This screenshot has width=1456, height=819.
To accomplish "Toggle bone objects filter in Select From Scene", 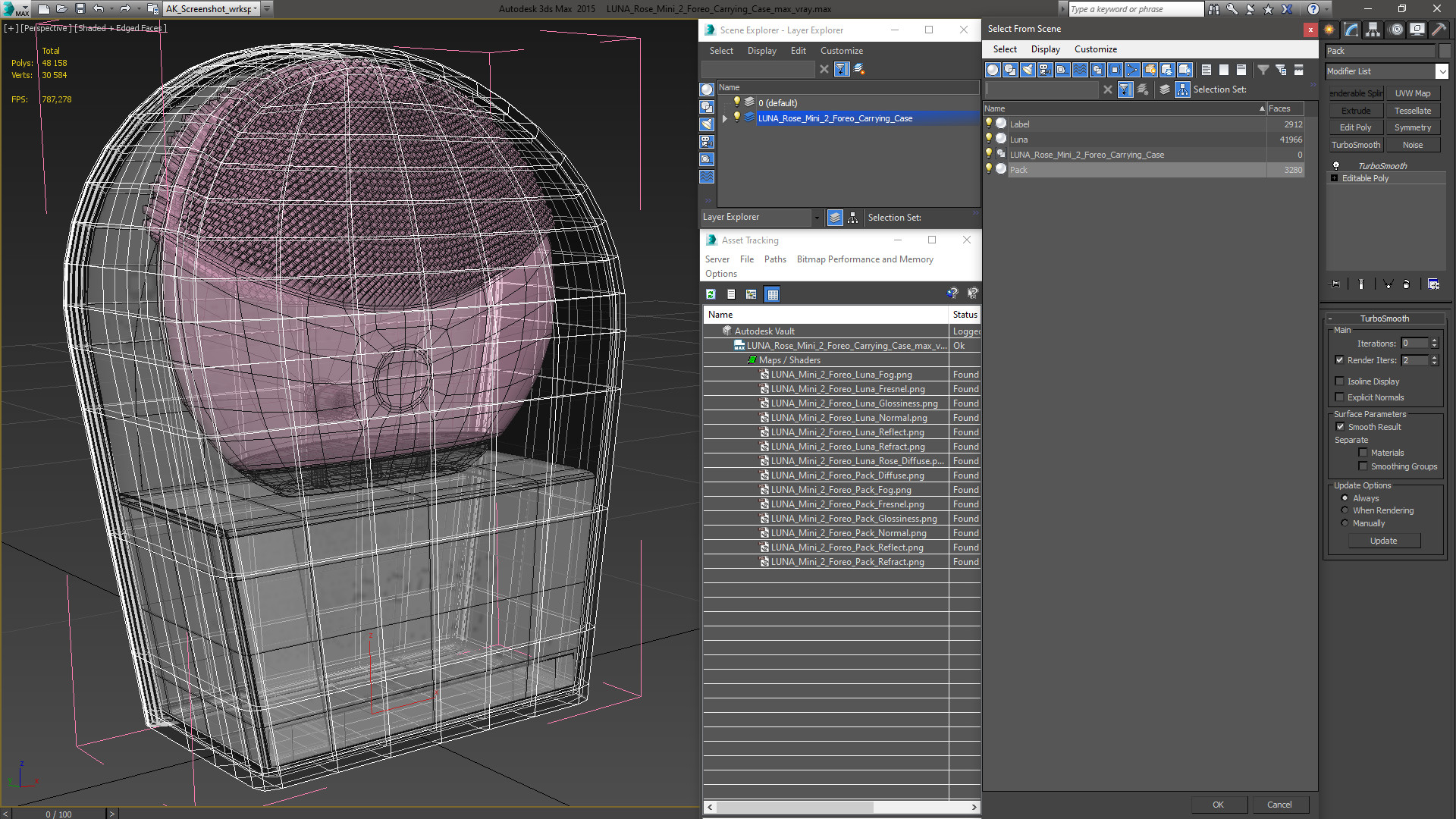I will pos(1132,70).
